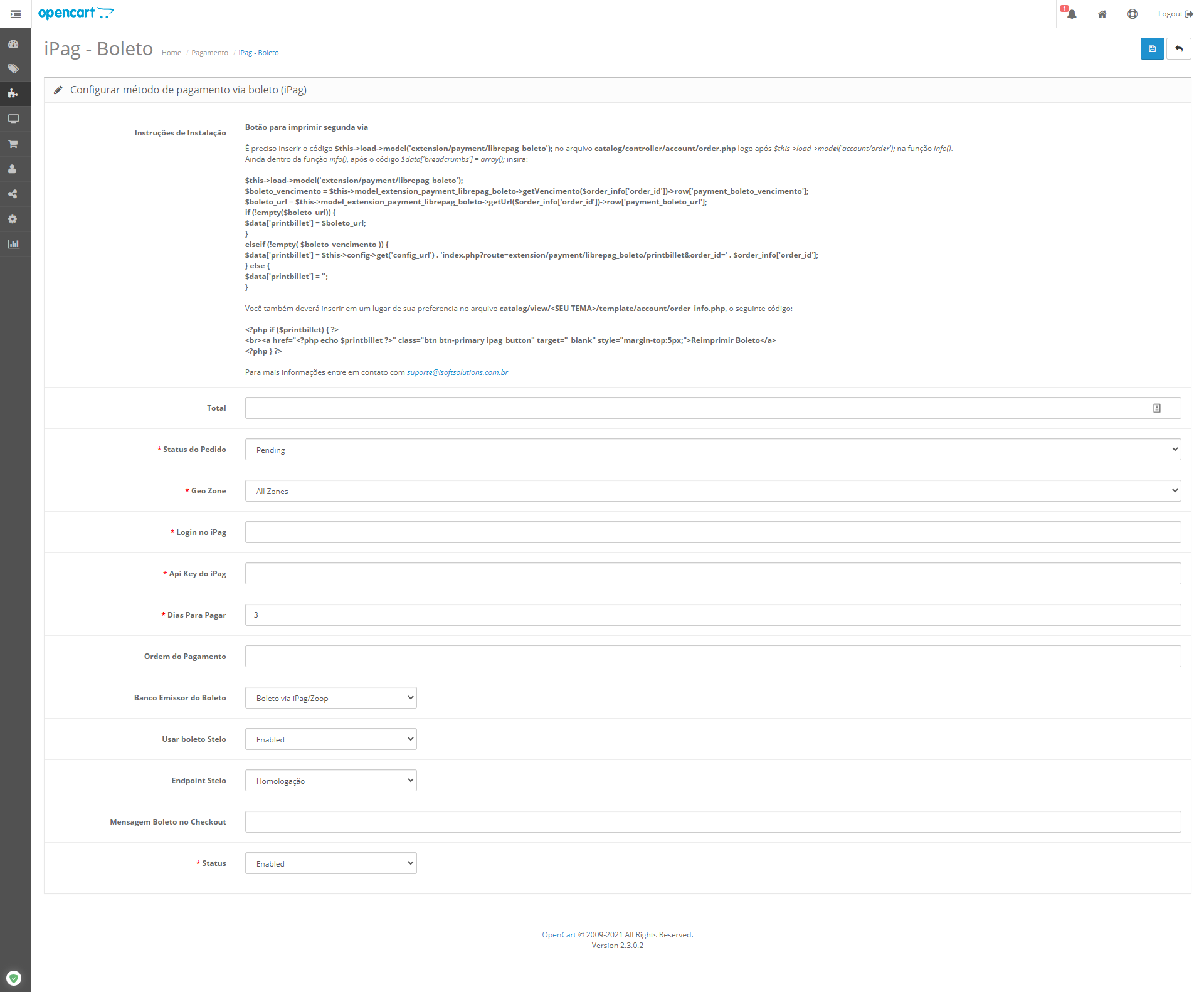Click the Pagamento breadcrumb link

pyautogui.click(x=209, y=53)
